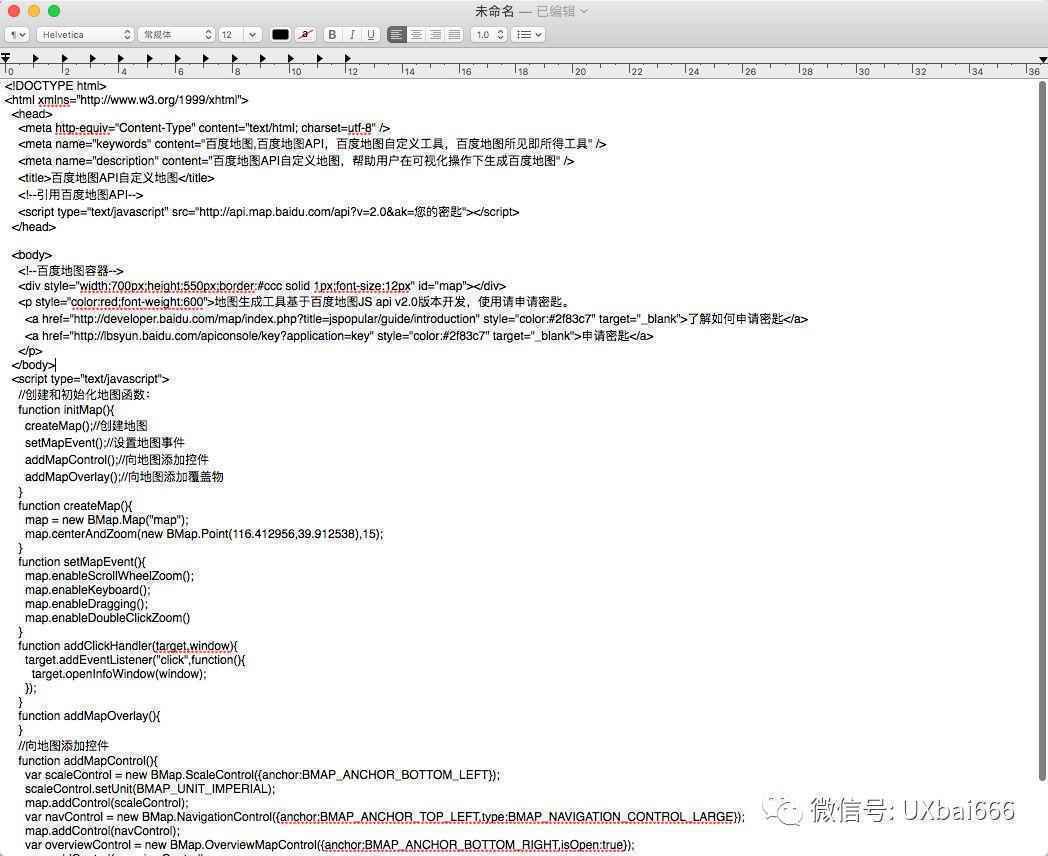
Task: Click the ruler tab stop at 4
Action: coord(121,59)
